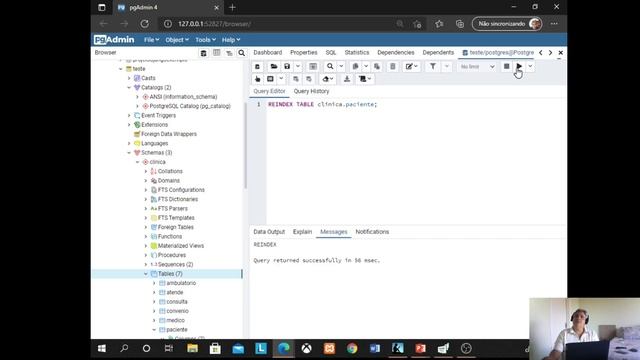The image size is (640, 360).
Task: Expand the Find options dropdown
Action: coord(341,67)
